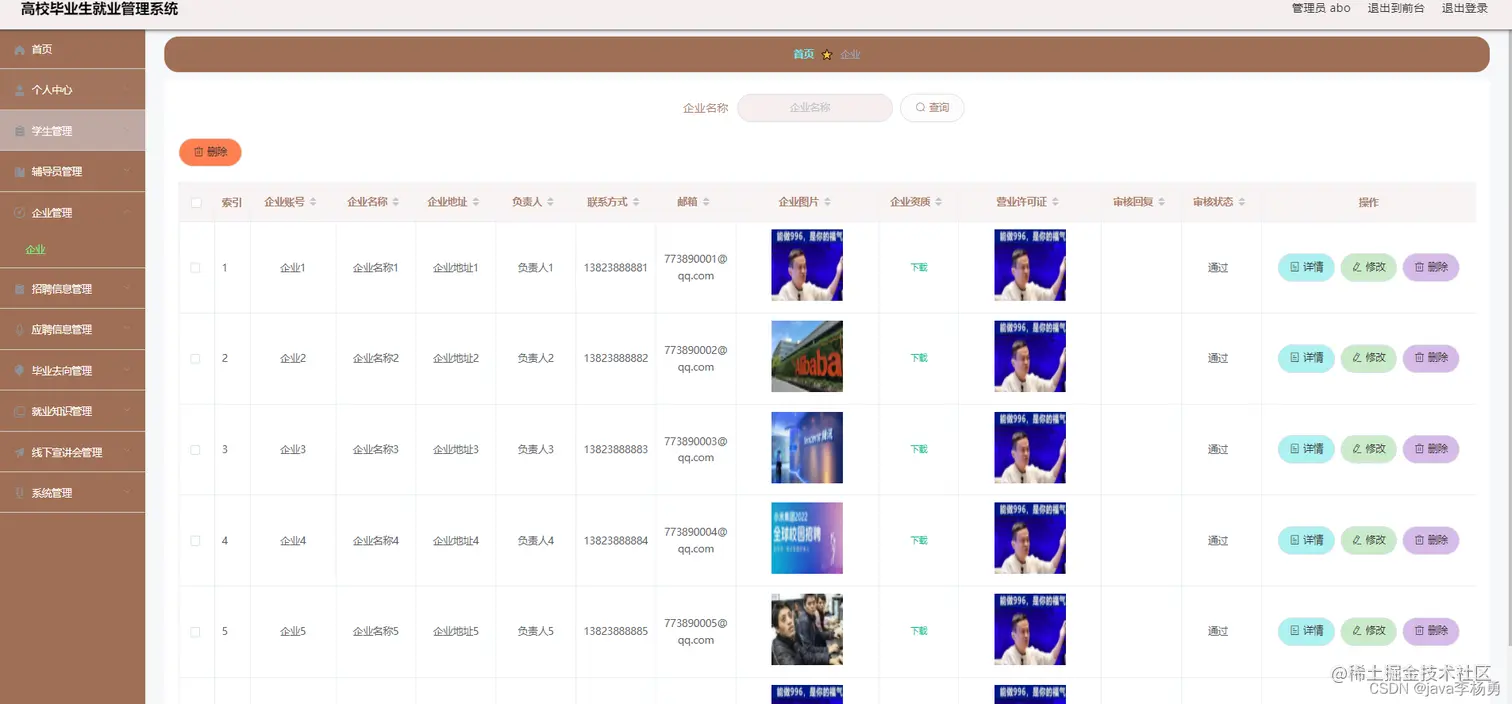
Task: Click the icon beside 招聘信息管理
Action: (20, 289)
